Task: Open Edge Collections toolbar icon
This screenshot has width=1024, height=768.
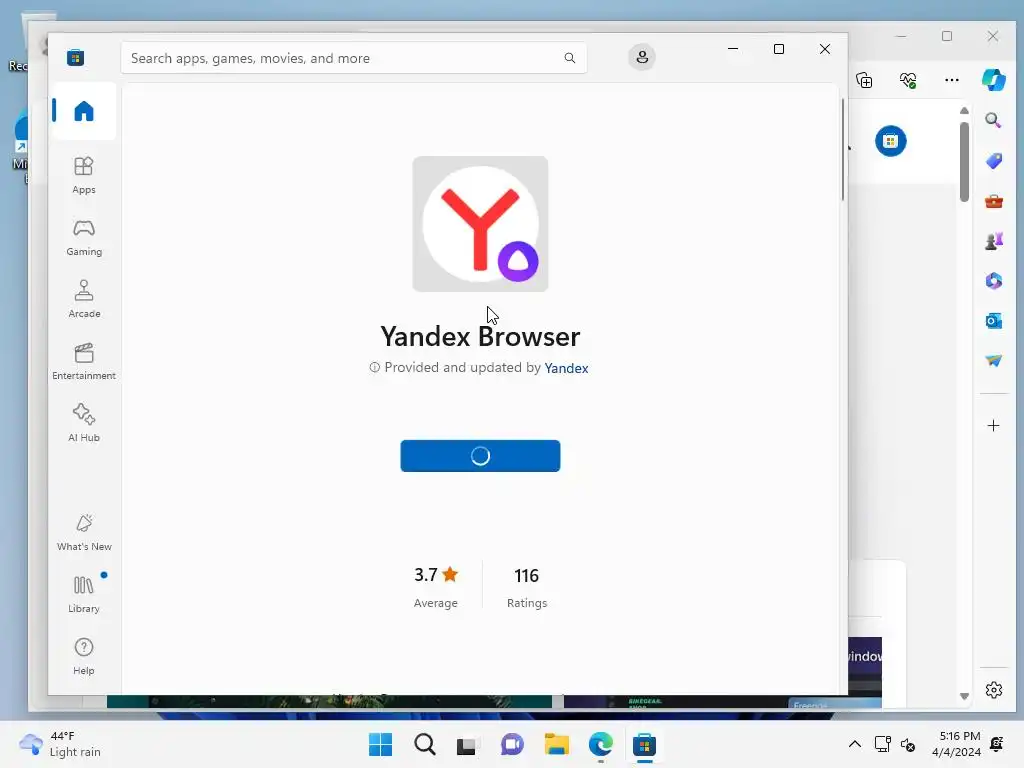Action: pyautogui.click(x=864, y=80)
